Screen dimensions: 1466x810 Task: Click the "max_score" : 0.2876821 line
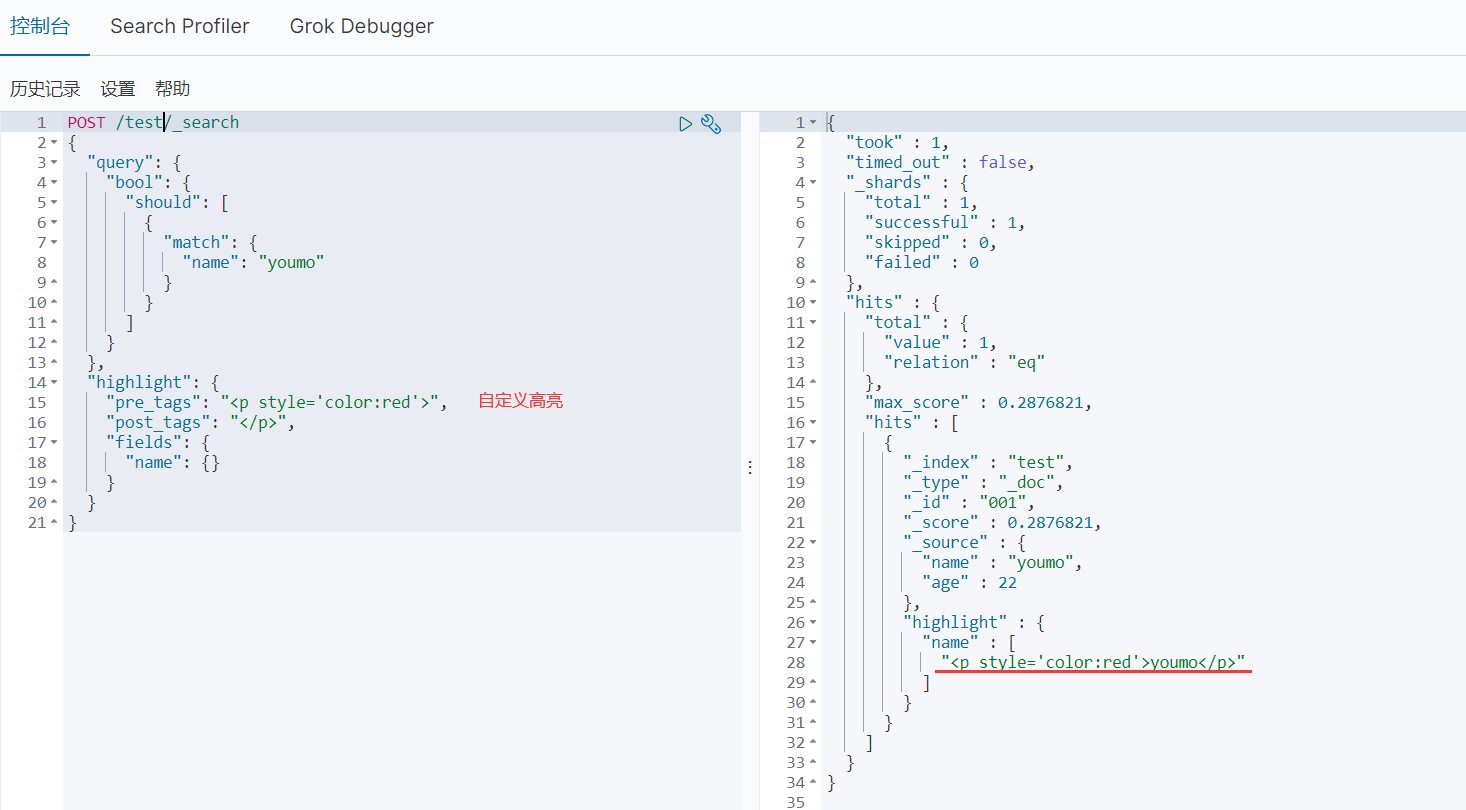click(979, 403)
